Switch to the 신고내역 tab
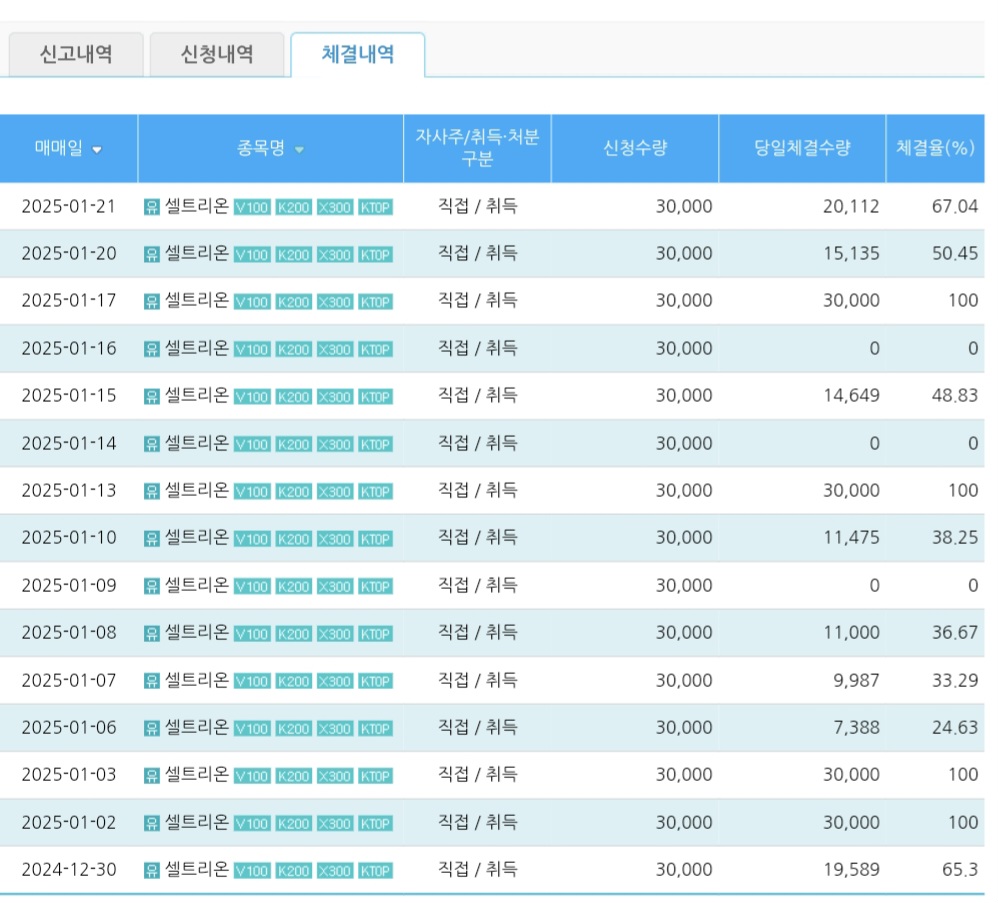Image resolution: width=998 pixels, height=903 pixels. (76, 55)
